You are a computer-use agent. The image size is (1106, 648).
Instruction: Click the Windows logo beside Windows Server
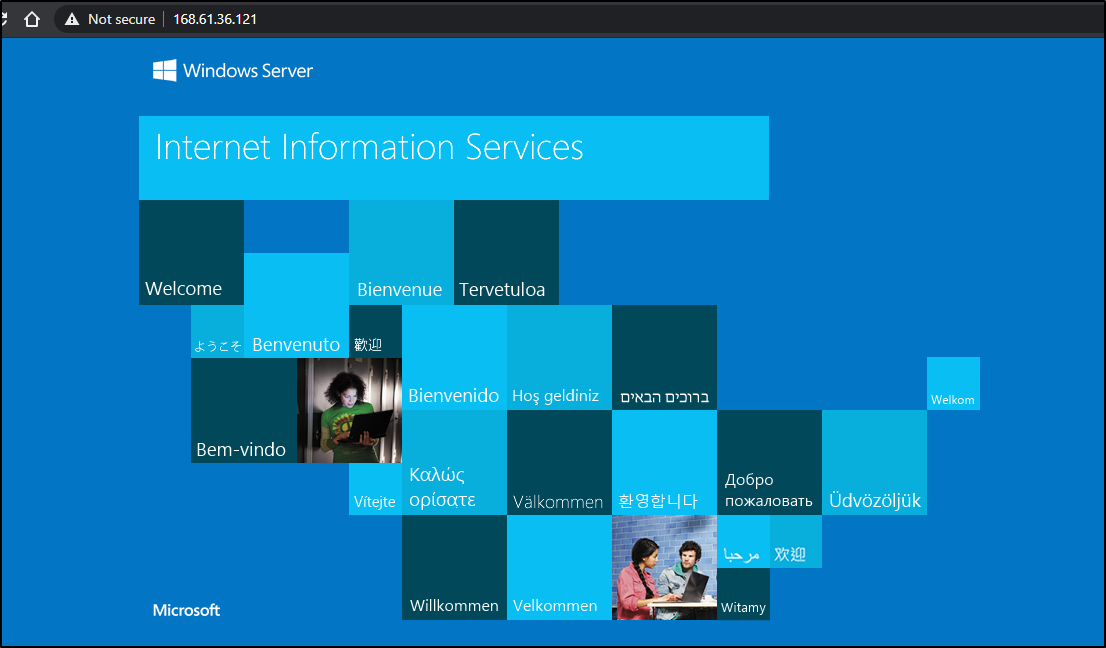164,71
